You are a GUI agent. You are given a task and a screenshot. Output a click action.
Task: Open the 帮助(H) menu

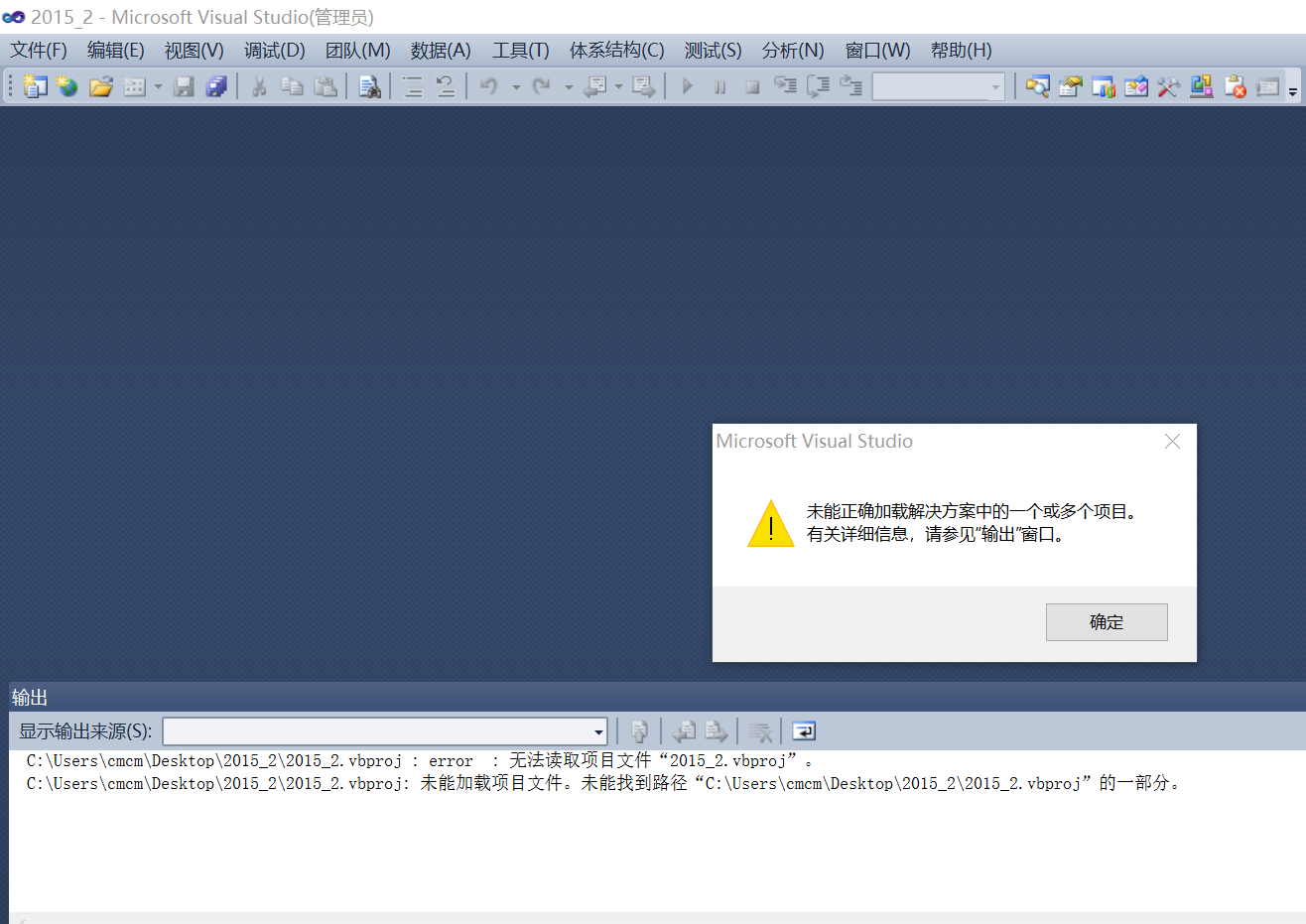[x=962, y=51]
